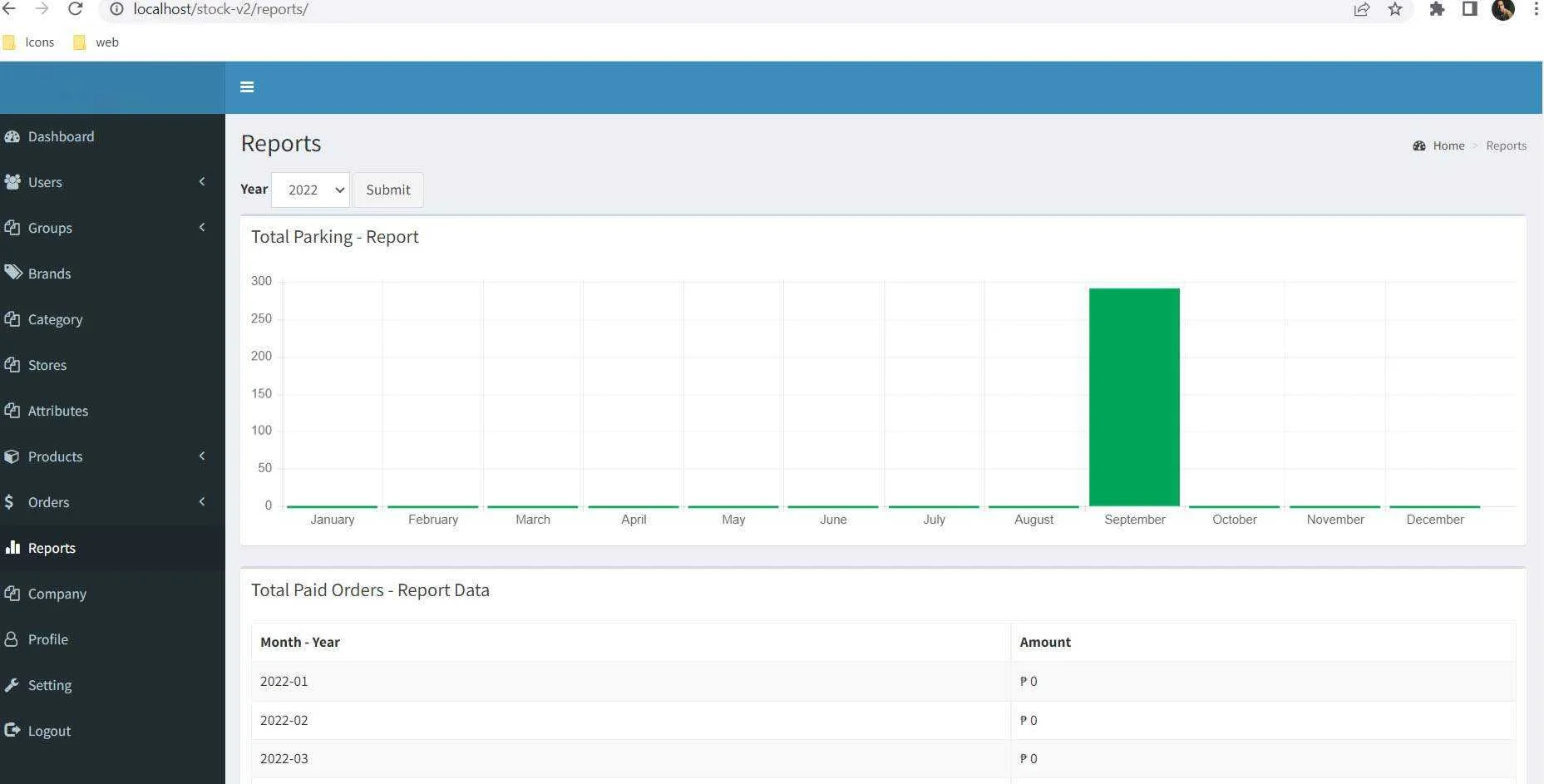Screen dimensions: 1544x784
Task: Click the Users group icon
Action: [x=12, y=182]
